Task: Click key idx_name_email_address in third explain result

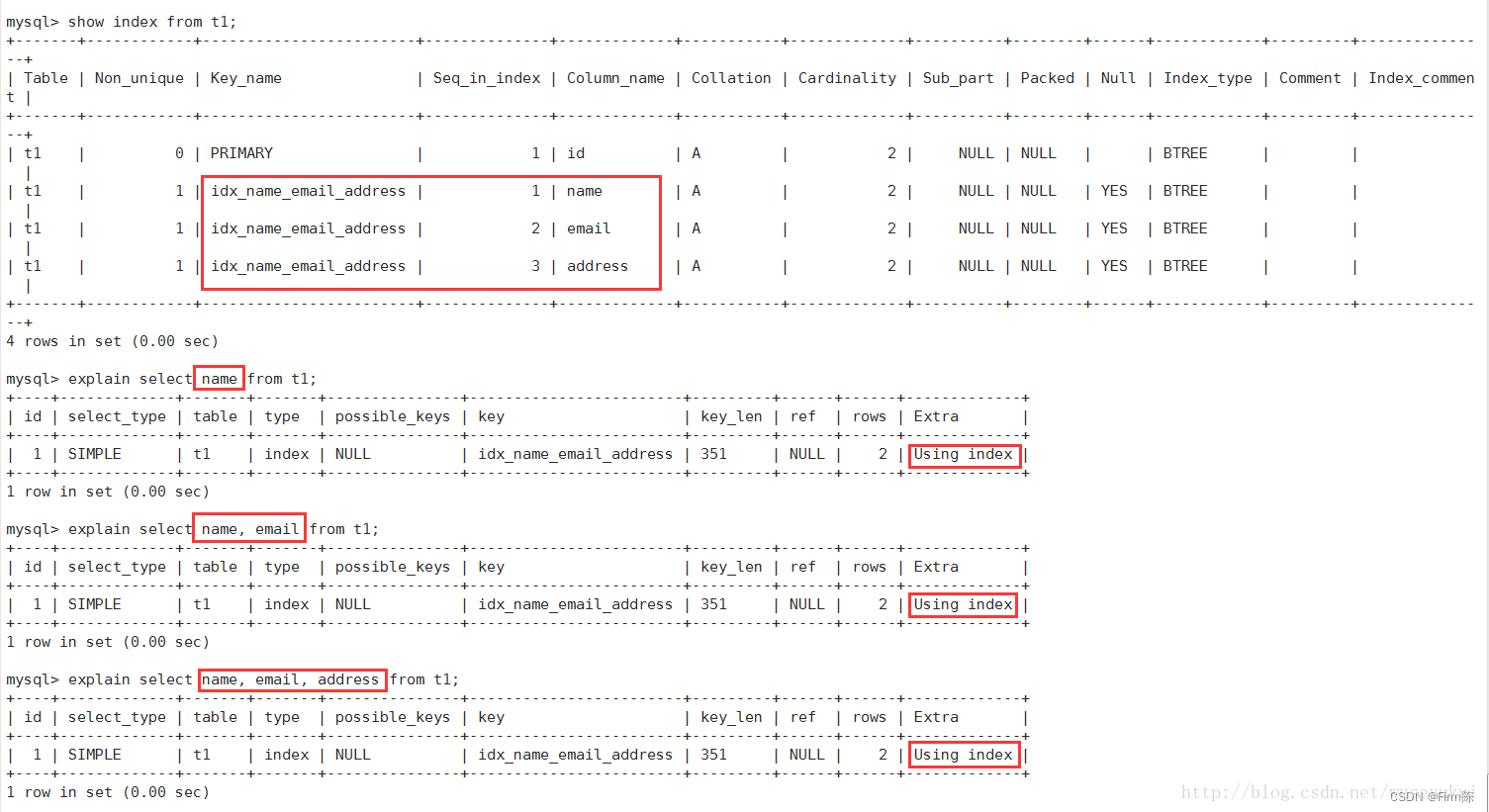Action: tap(575, 755)
